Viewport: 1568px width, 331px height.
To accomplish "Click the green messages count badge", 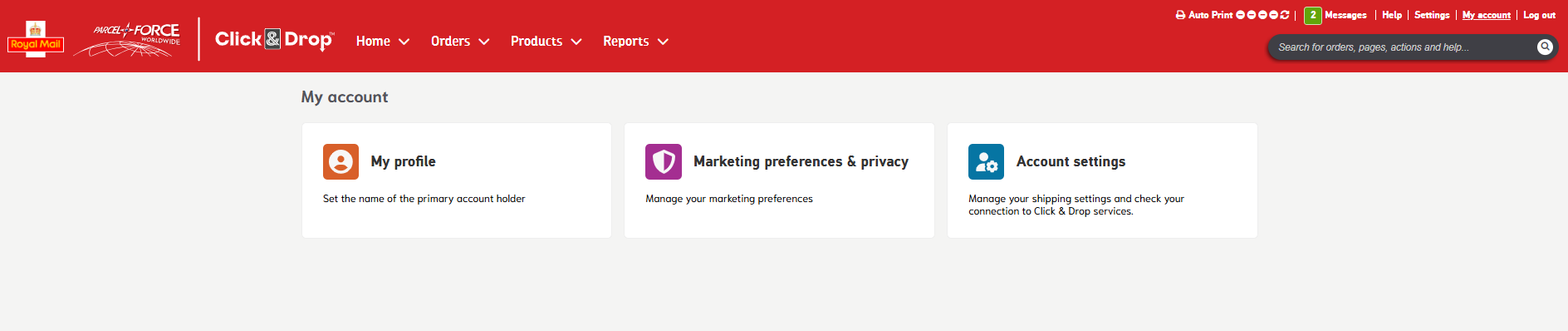I will 1312,15.
